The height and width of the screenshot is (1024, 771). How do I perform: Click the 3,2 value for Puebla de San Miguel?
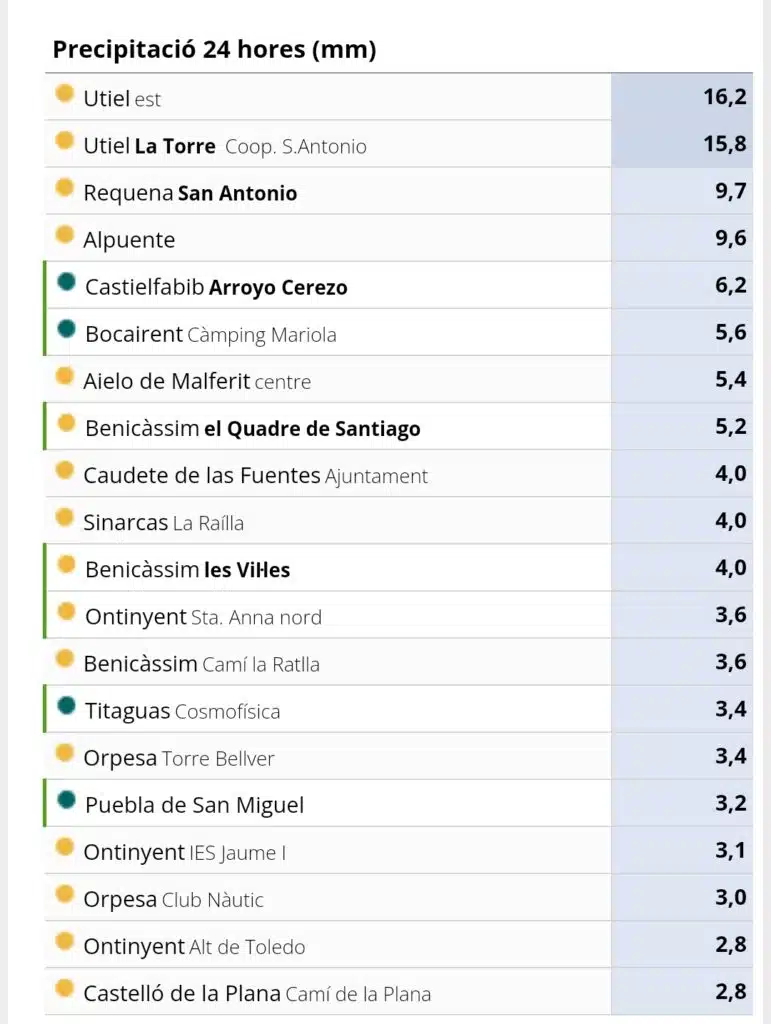[x=731, y=803]
